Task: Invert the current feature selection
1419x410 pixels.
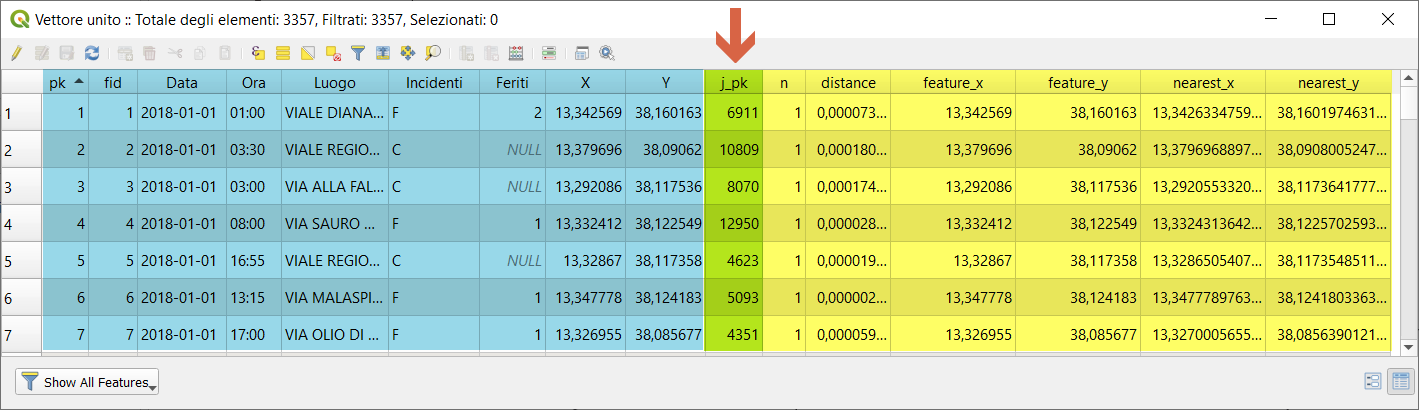Action: (308, 53)
